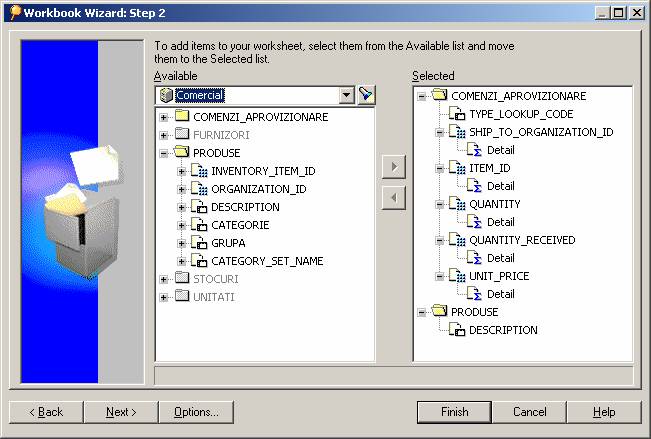Open the Options dialog
This screenshot has height=439, width=651.
pos(196,412)
